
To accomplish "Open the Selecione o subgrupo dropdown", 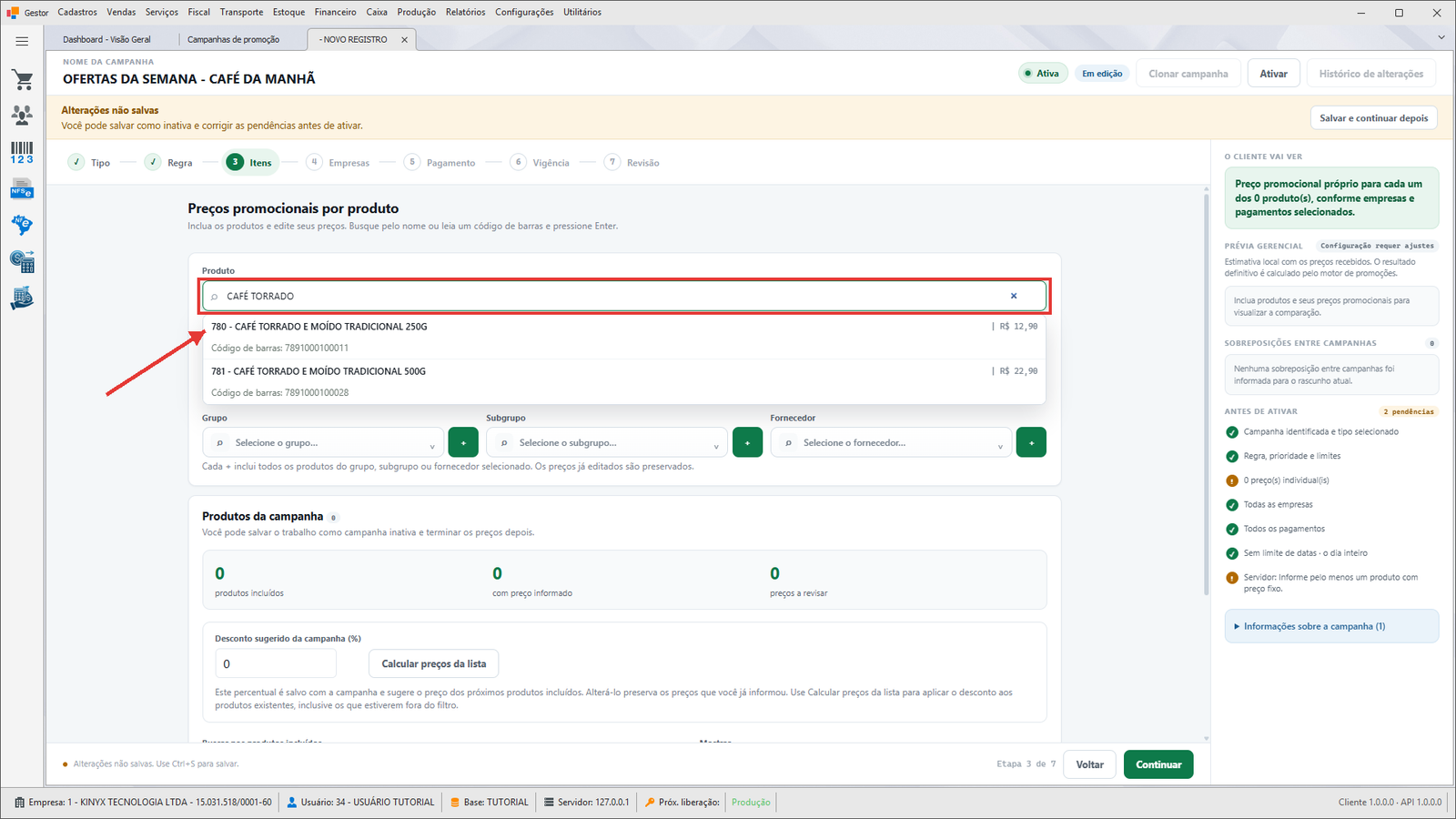I will point(607,442).
